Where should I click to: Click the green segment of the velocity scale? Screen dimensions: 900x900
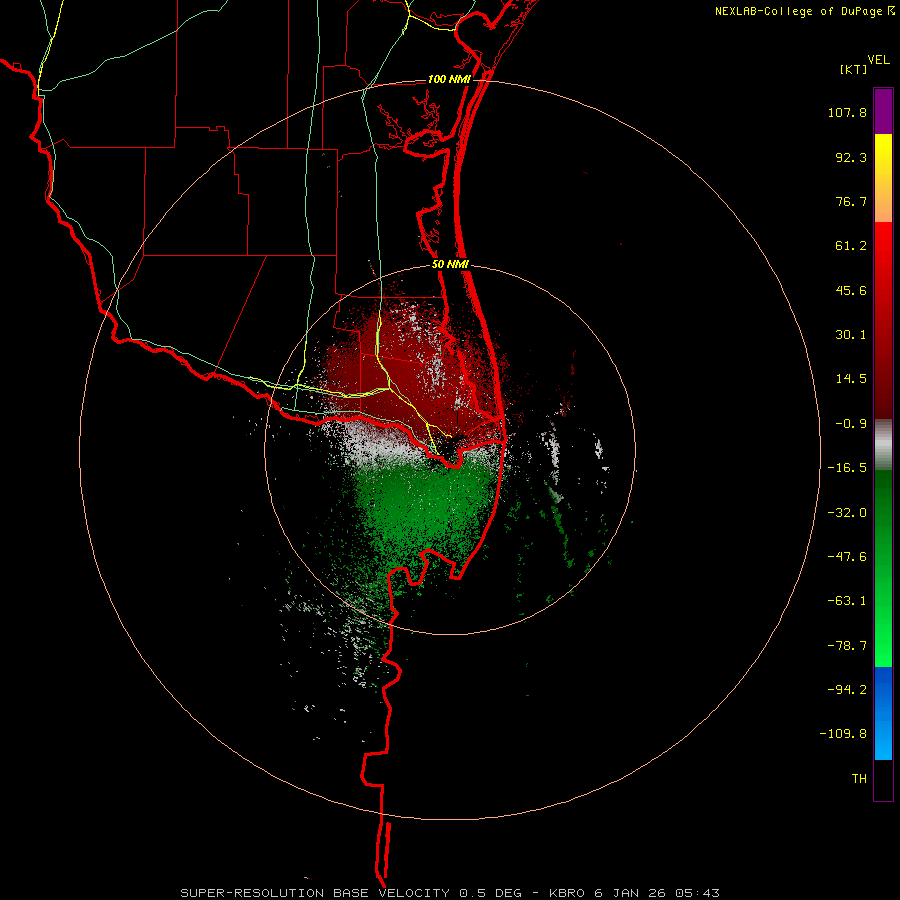[883, 568]
